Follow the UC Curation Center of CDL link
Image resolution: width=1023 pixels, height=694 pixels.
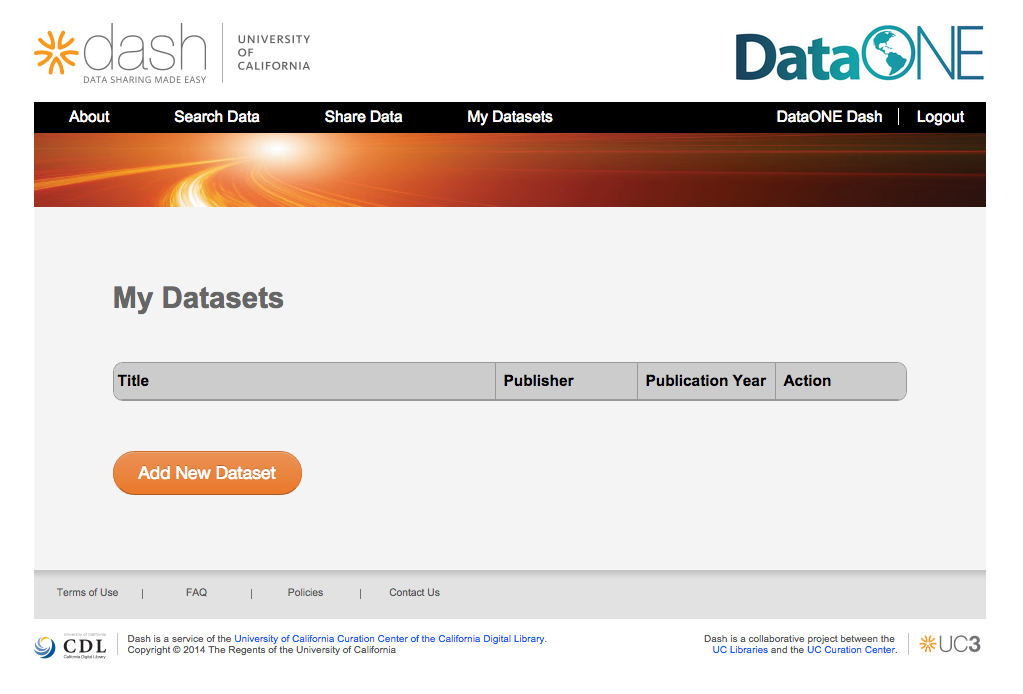click(x=390, y=639)
